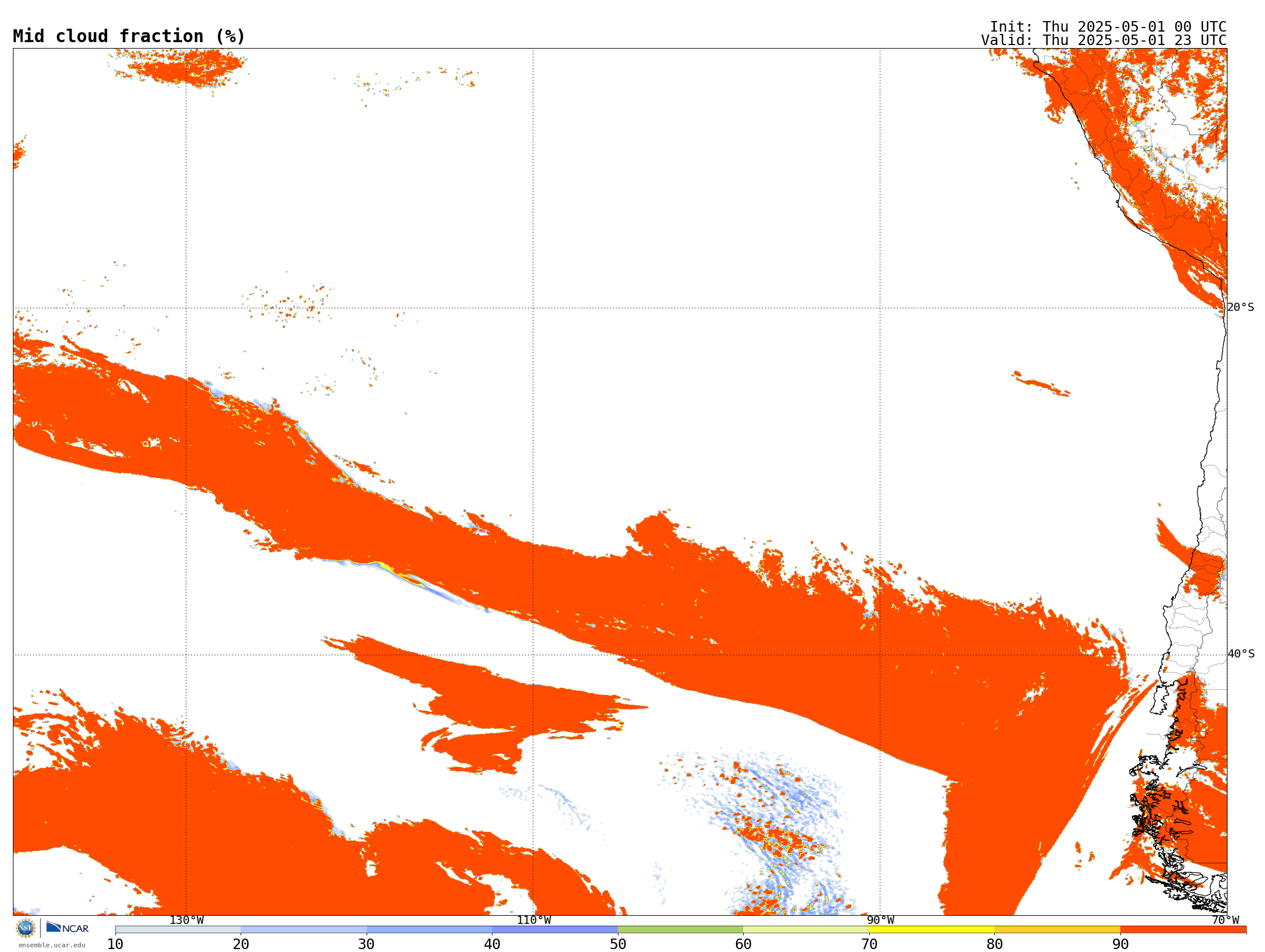This screenshot has width=1265, height=952.
Task: Click the 'Mid cloud fraction (%)' title
Action: pos(129,36)
